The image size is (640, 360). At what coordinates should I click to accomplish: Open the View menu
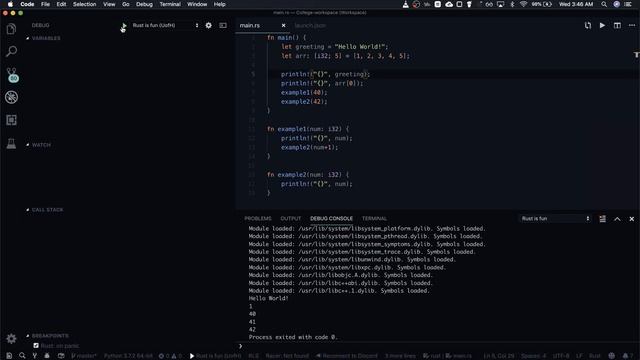109,4
